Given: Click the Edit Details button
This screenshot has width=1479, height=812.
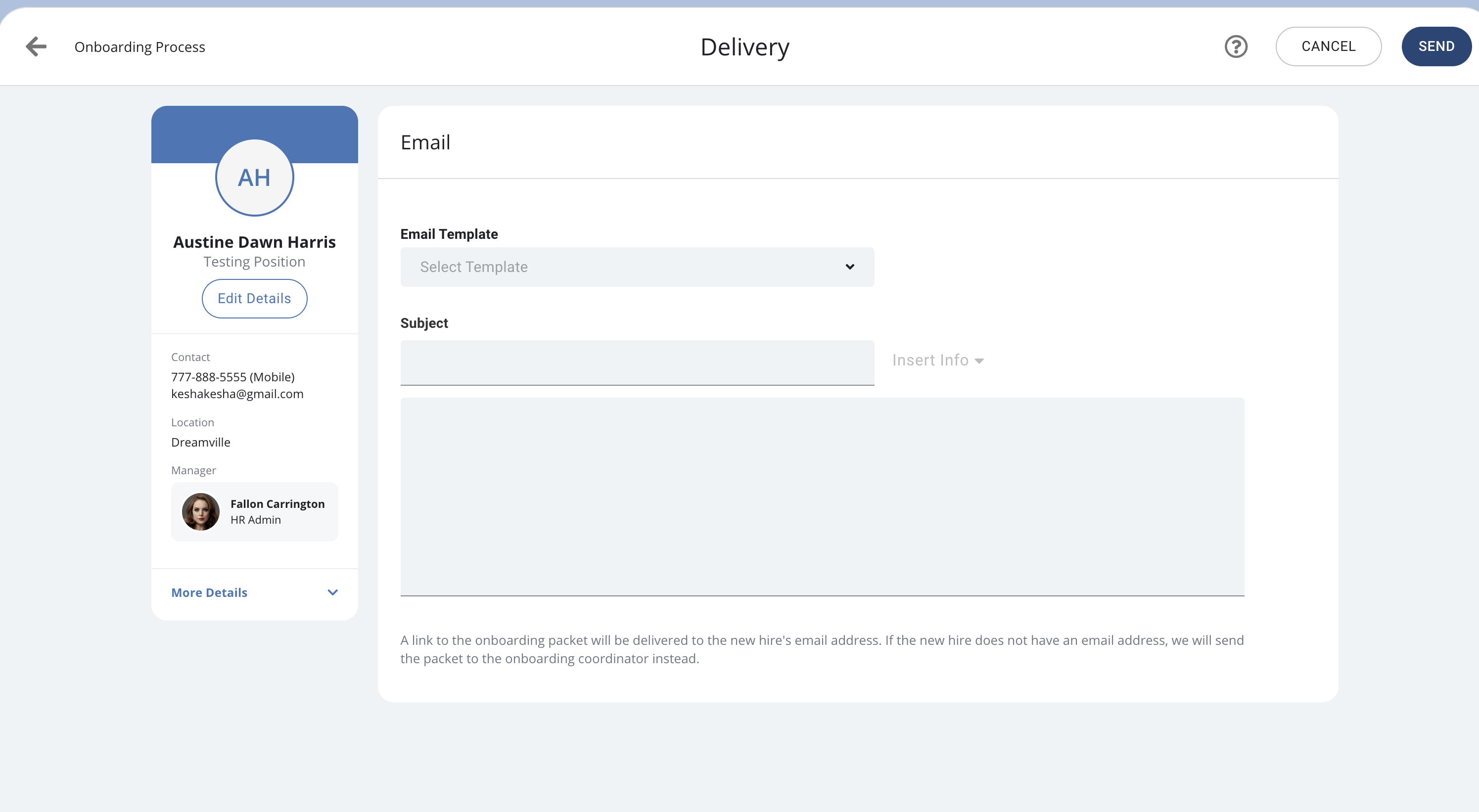Looking at the screenshot, I should pos(254,298).
